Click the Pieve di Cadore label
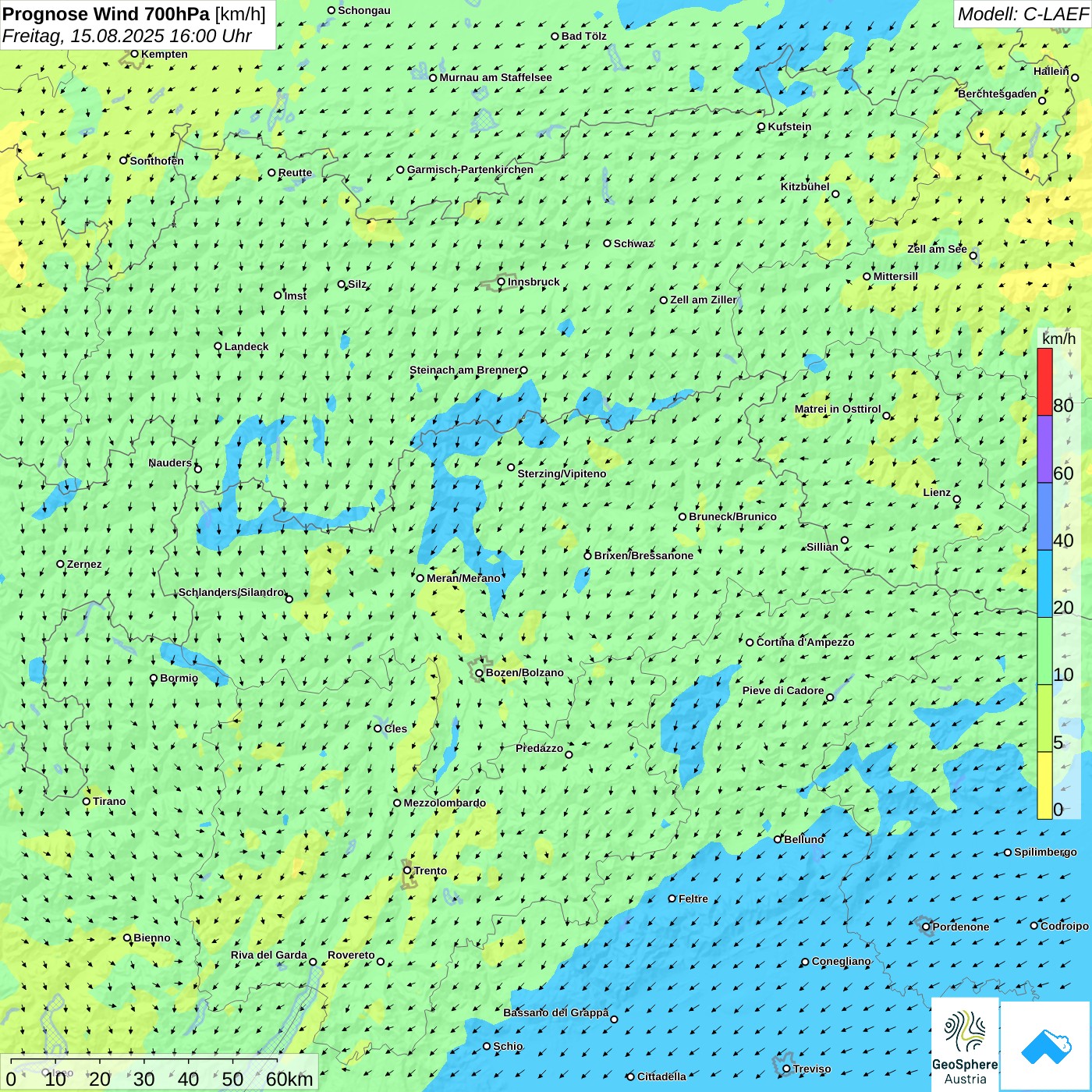This screenshot has width=1092, height=1092. [x=783, y=690]
